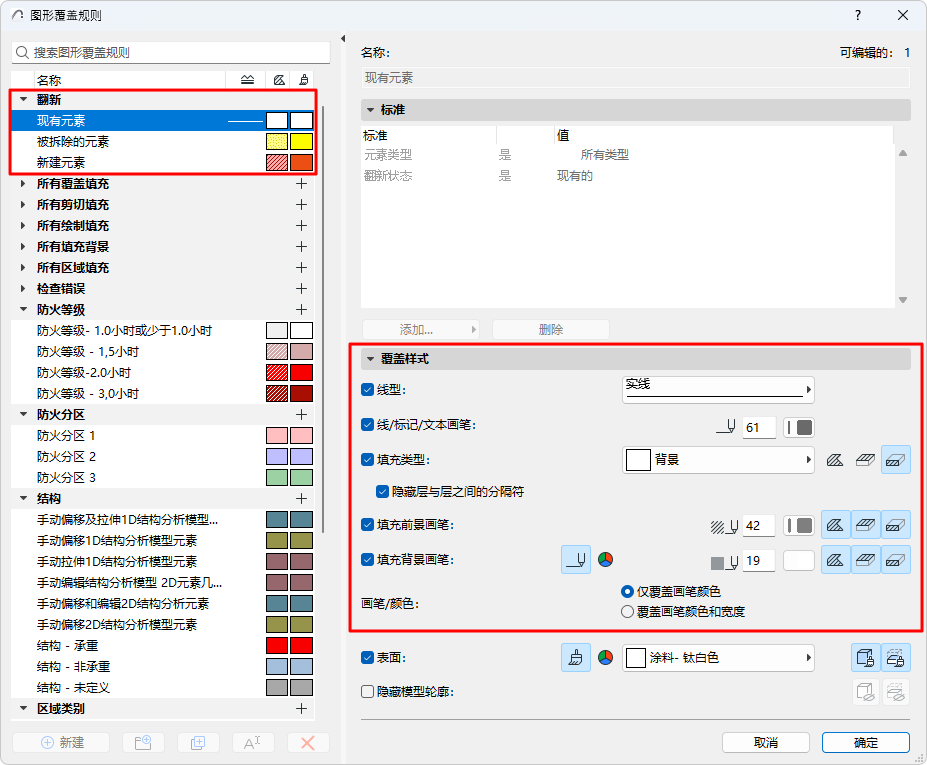Image resolution: width=927 pixels, height=765 pixels.
Task: Click the color swatch beside pen 61
Action: click(799, 427)
